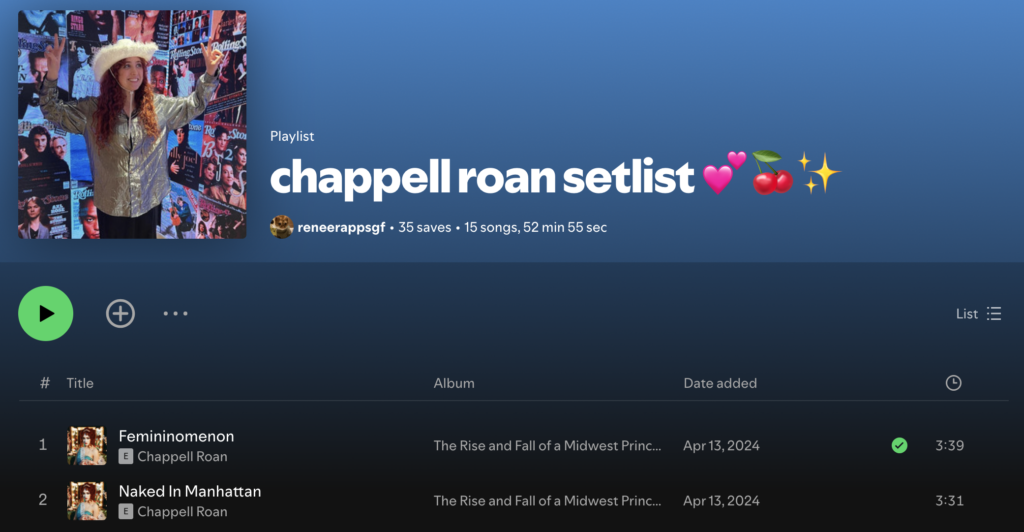Viewport: 1024px width, 532px height.
Task: Click the Femininomenon album art thumbnail
Action: (87, 446)
